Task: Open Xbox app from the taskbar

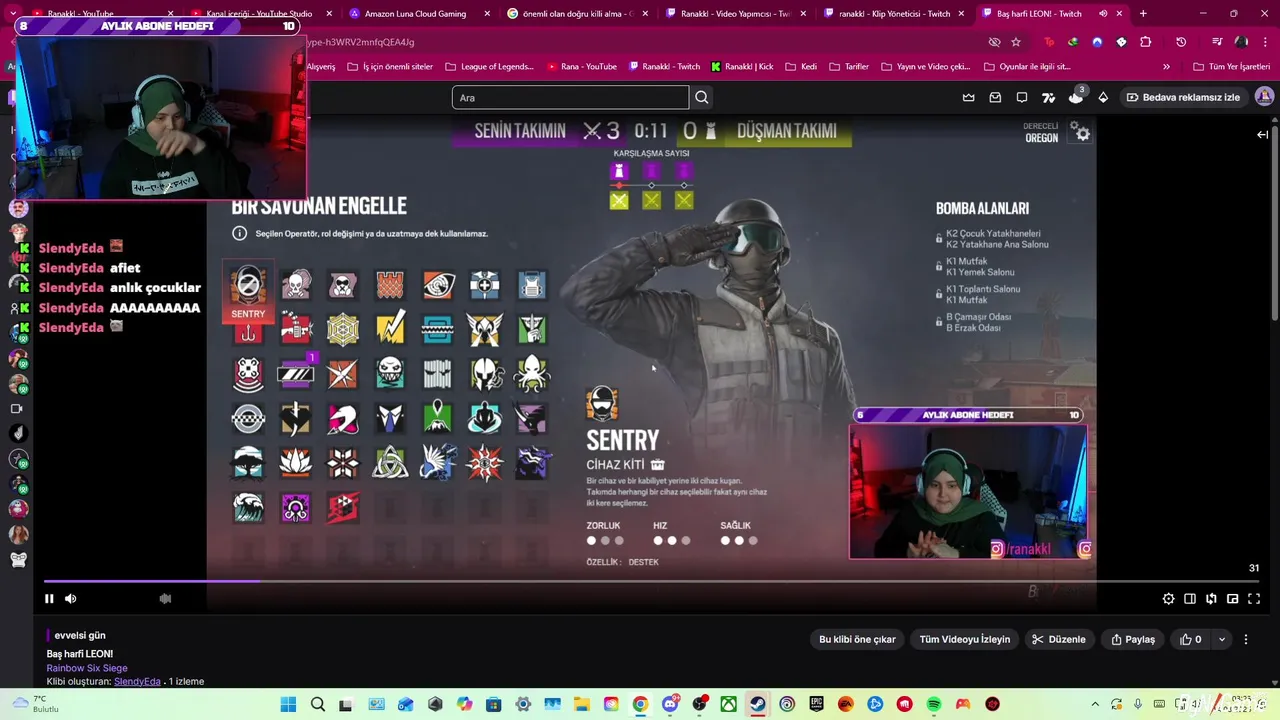Action: point(729,705)
